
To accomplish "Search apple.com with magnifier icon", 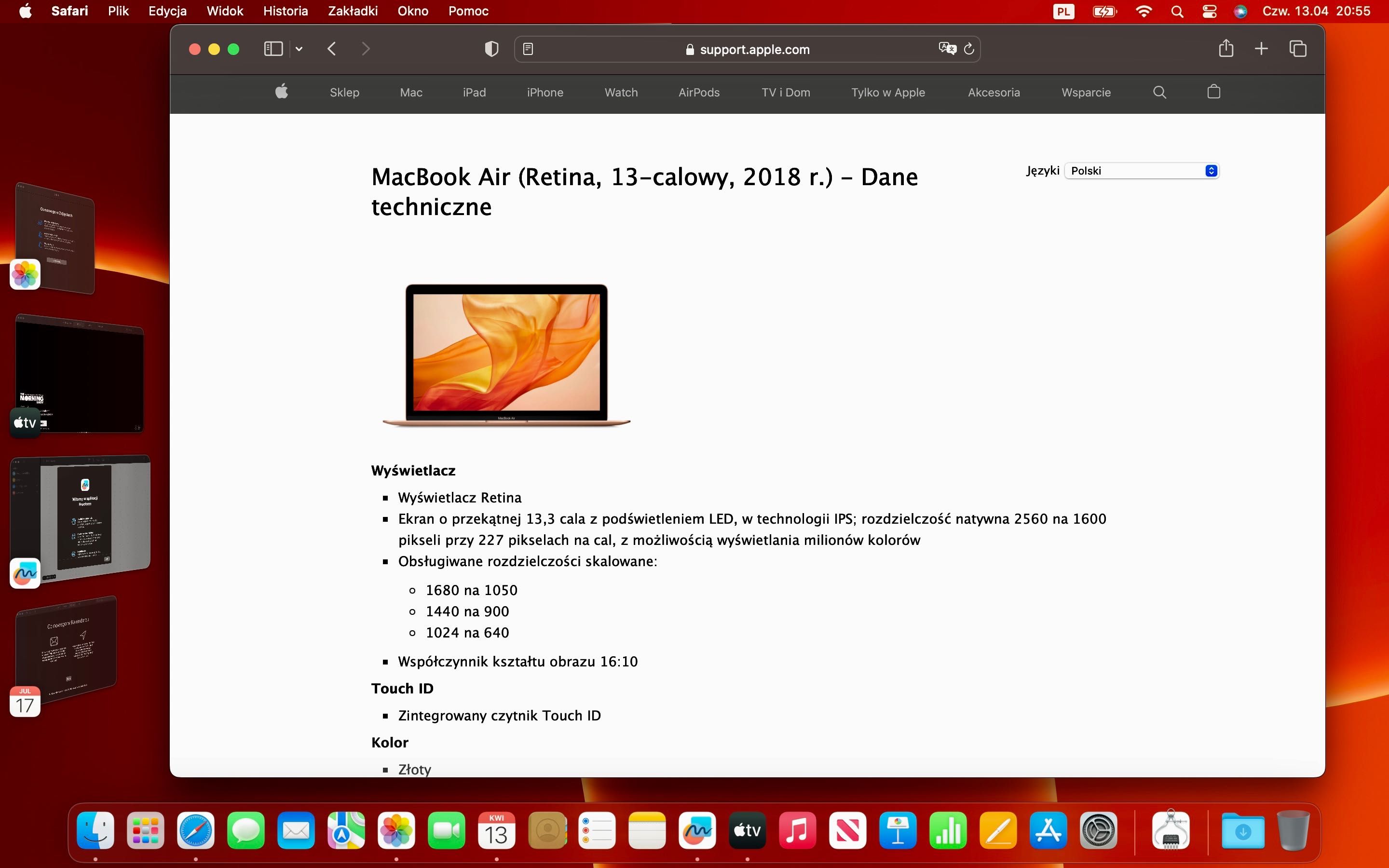I will pos(1159,92).
